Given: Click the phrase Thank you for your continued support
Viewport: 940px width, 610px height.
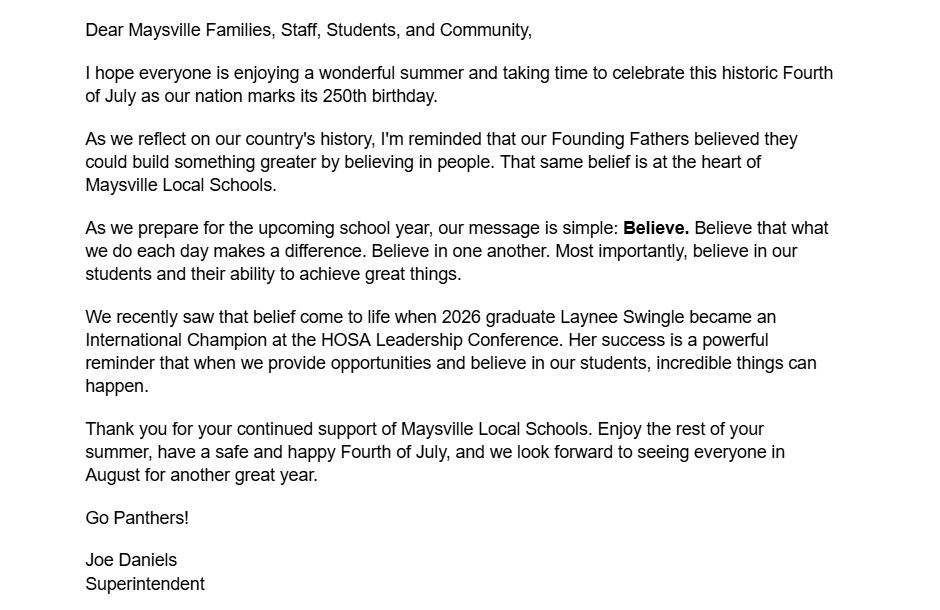Looking at the screenshot, I should pos(241,430).
